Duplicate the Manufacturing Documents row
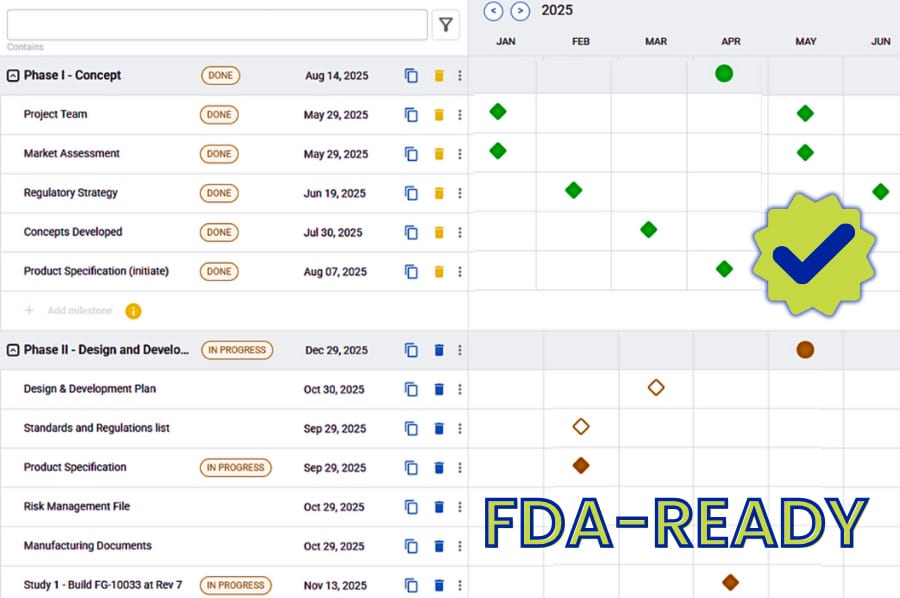This screenshot has width=900, height=598. point(411,546)
